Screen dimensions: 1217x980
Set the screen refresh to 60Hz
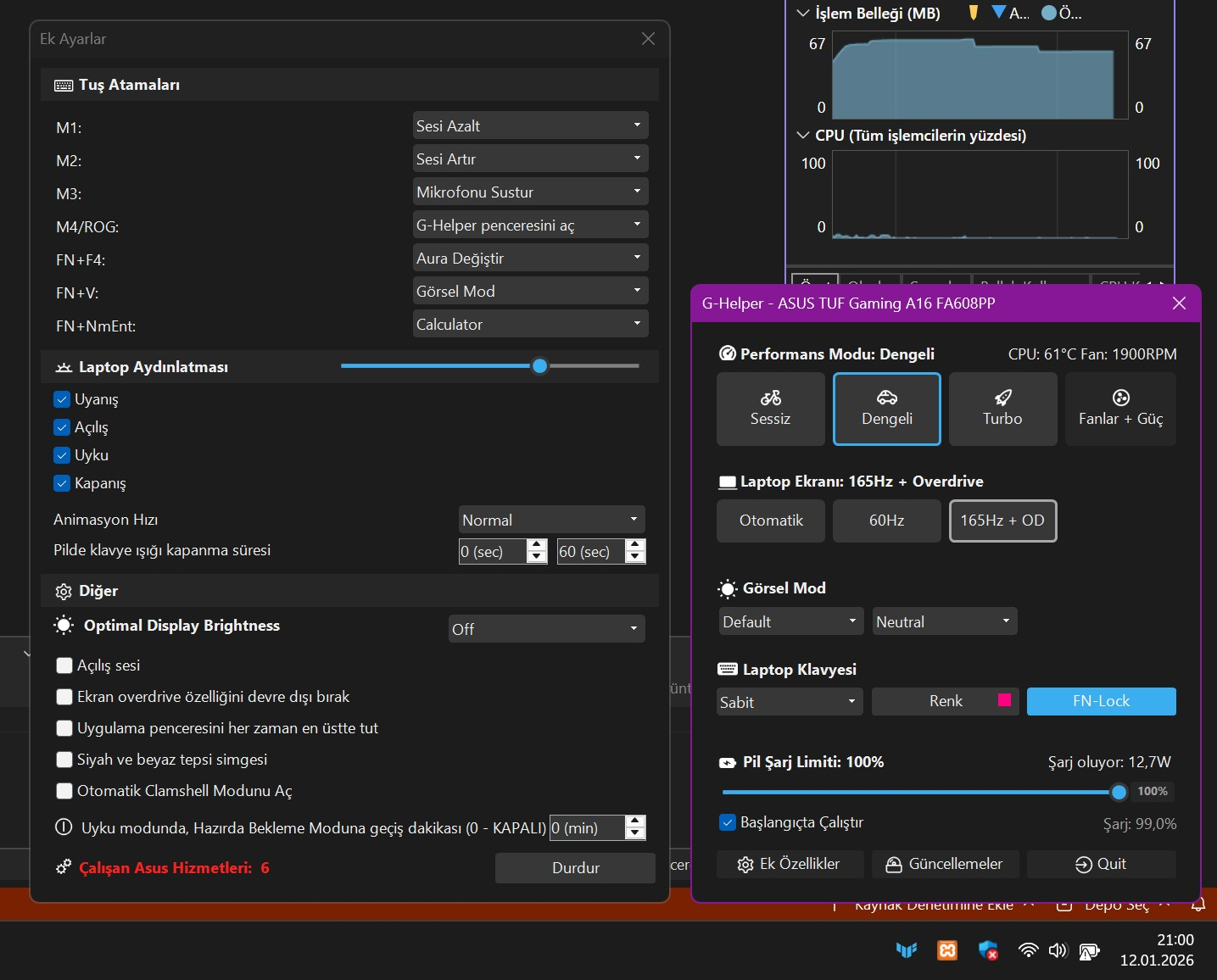[x=887, y=521]
